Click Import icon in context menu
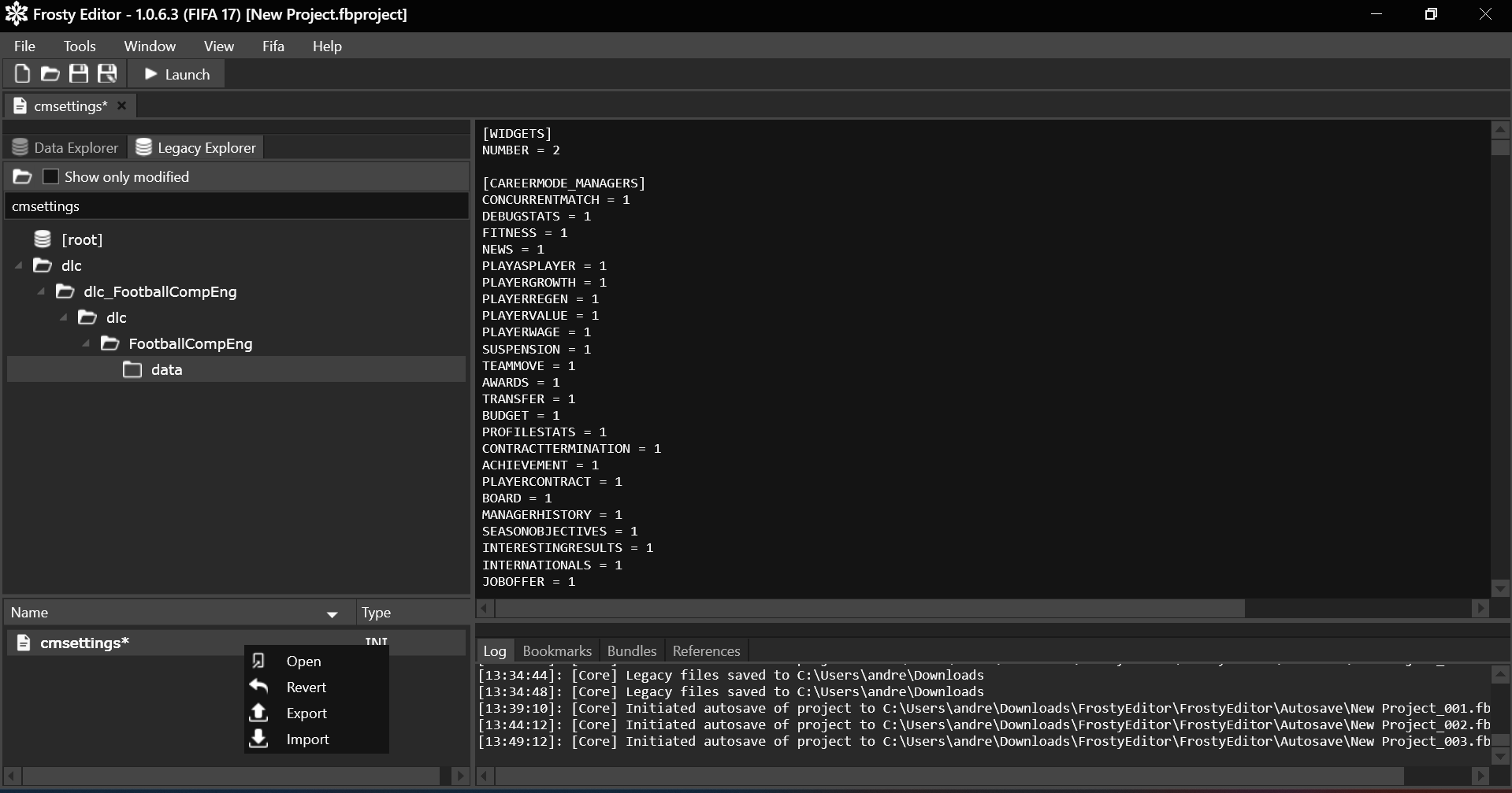The width and height of the screenshot is (1512, 793). coord(258,739)
